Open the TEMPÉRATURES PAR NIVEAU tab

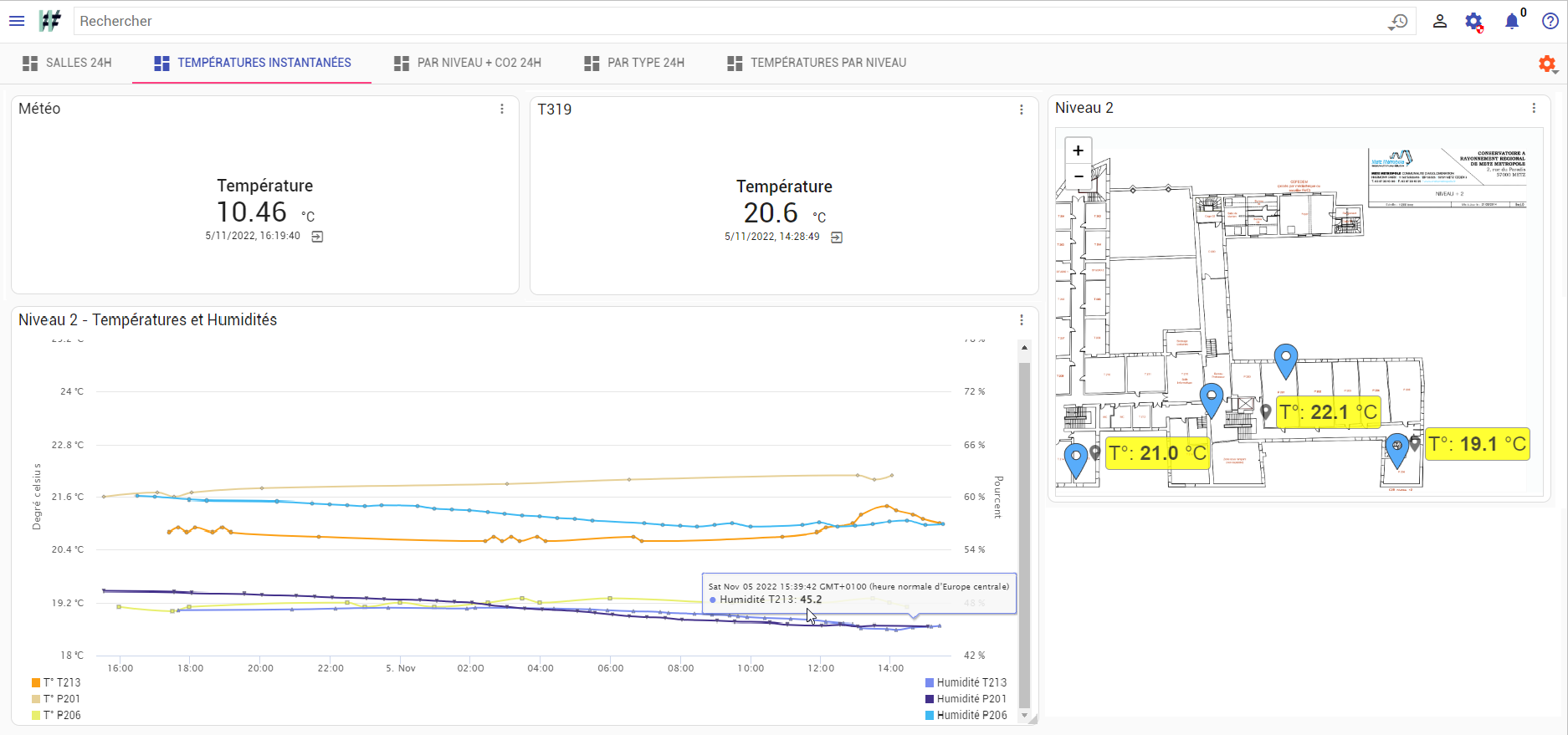click(817, 63)
